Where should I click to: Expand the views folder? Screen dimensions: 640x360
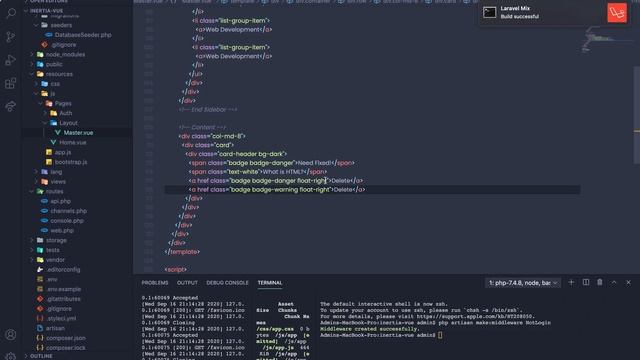pos(58,182)
